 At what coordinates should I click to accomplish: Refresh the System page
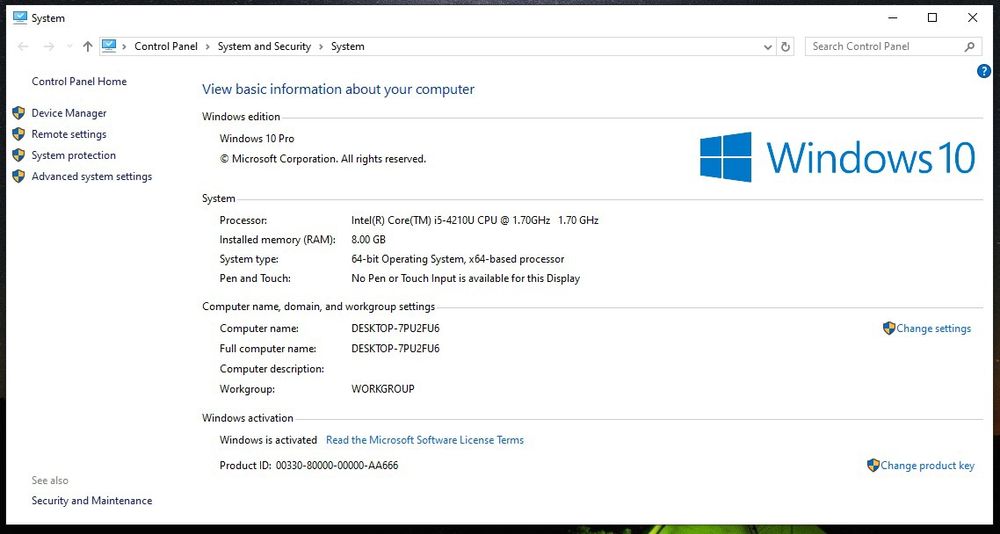pyautogui.click(x=786, y=47)
